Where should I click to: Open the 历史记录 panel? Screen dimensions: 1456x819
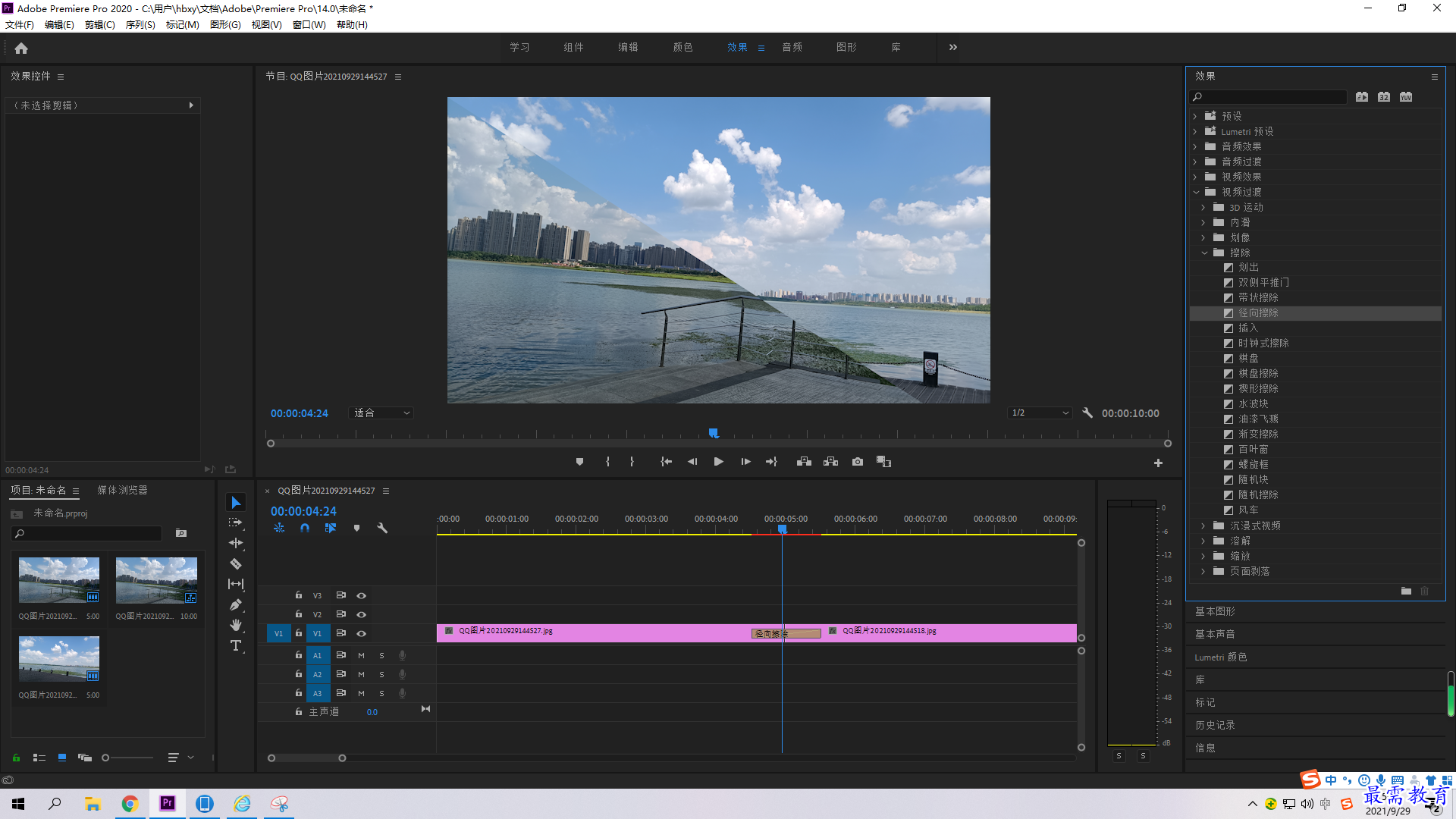click(1215, 725)
